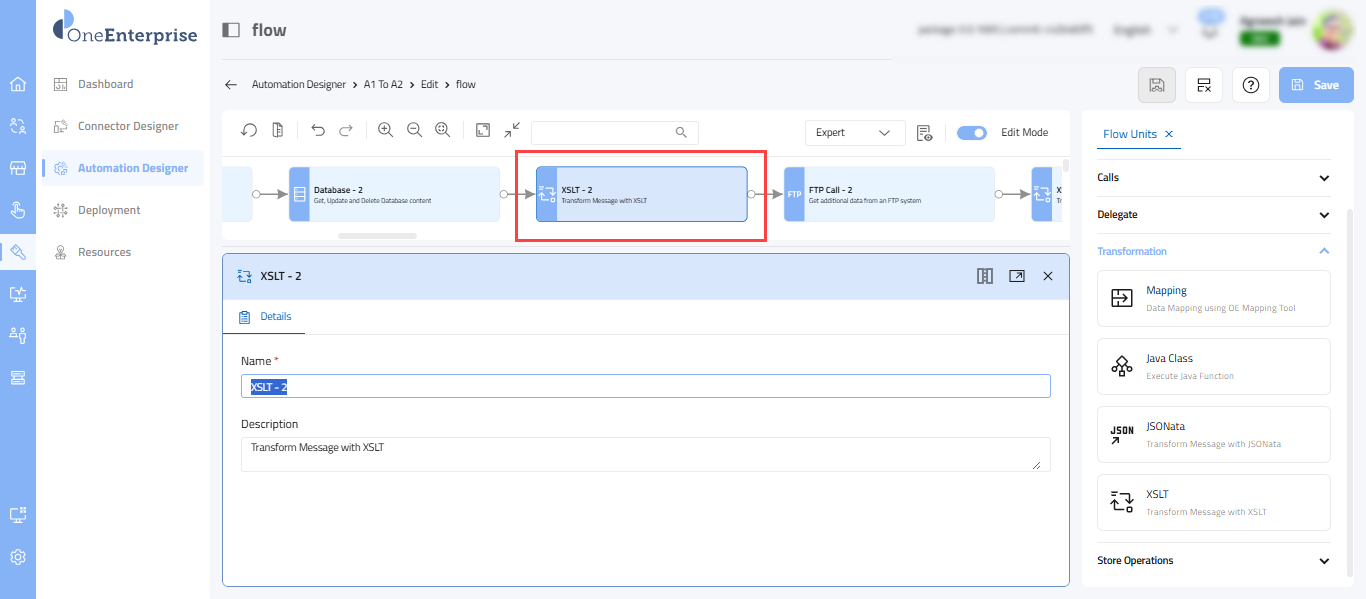Click the undo arrow in toolbar
The height and width of the screenshot is (599, 1366).
pyautogui.click(x=318, y=131)
